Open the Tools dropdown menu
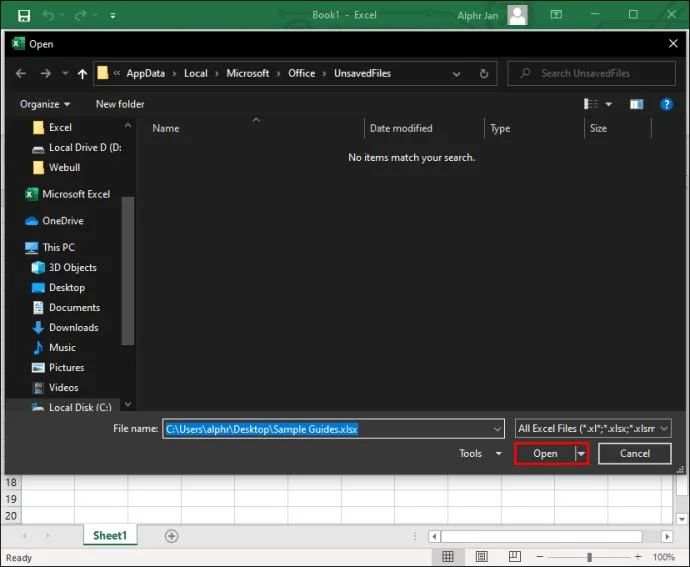 (480, 454)
